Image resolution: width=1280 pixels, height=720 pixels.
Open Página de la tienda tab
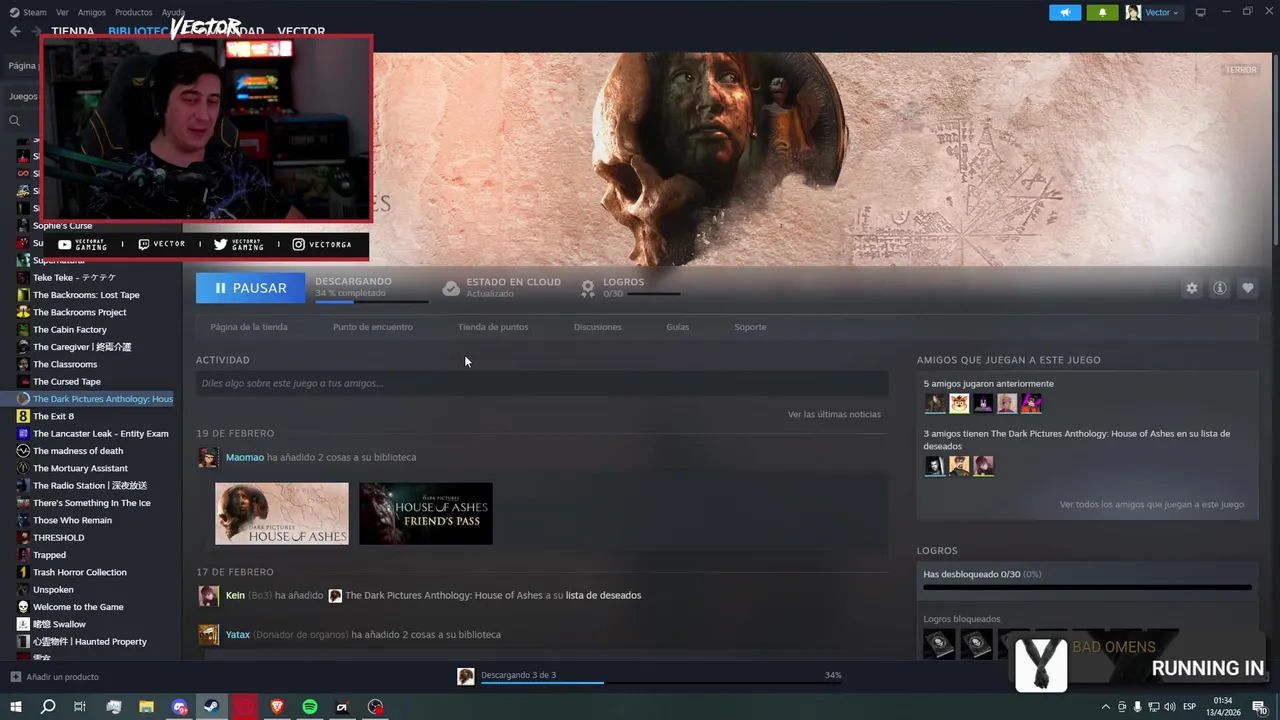click(249, 327)
